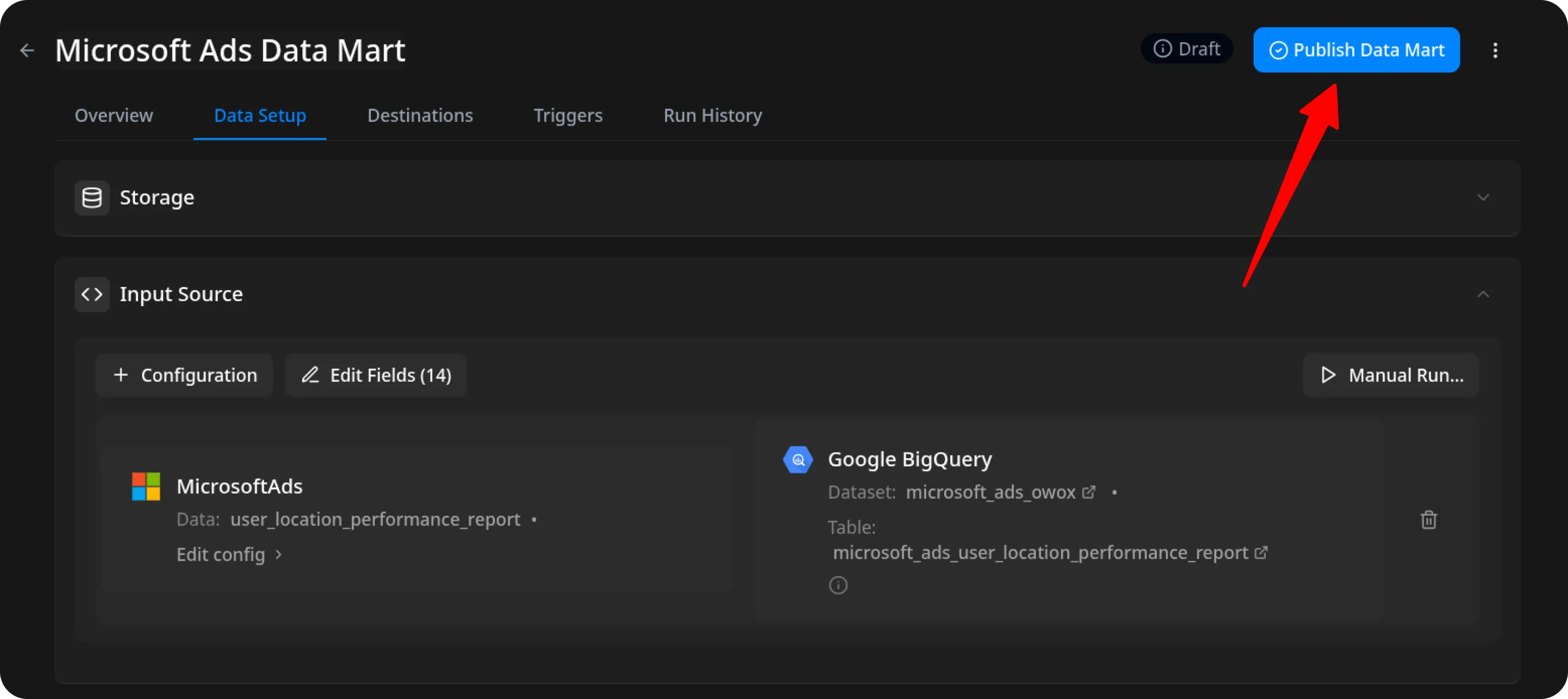1568x699 pixels.
Task: Open the dataset microsoft_ads_owox external link icon
Action: click(1089, 492)
